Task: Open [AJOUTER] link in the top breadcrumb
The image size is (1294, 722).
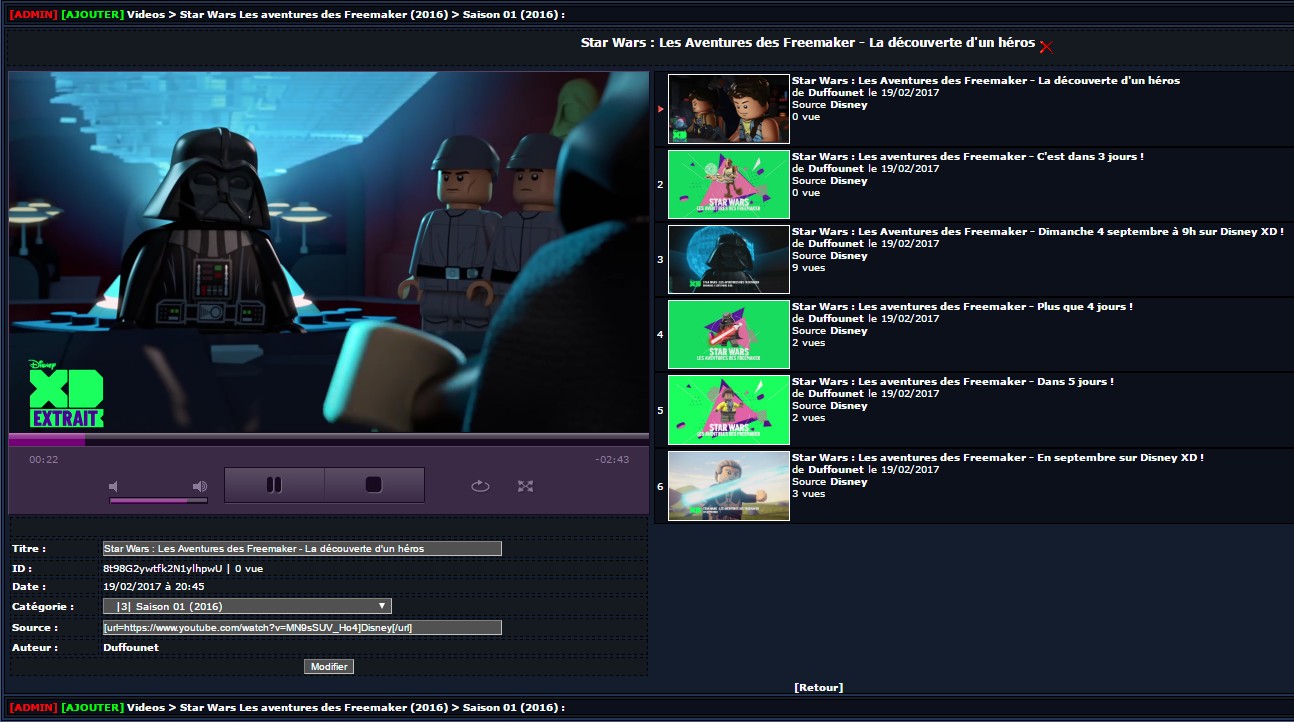Action: [92, 15]
